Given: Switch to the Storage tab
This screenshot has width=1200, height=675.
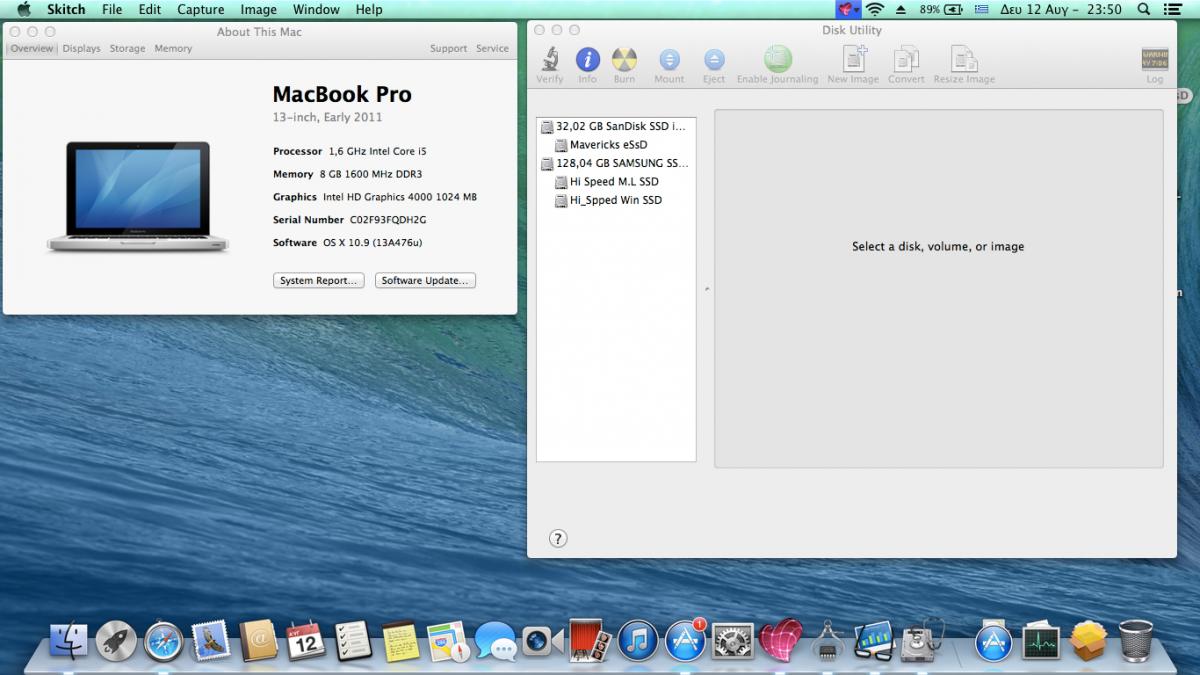Looking at the screenshot, I should (127, 48).
